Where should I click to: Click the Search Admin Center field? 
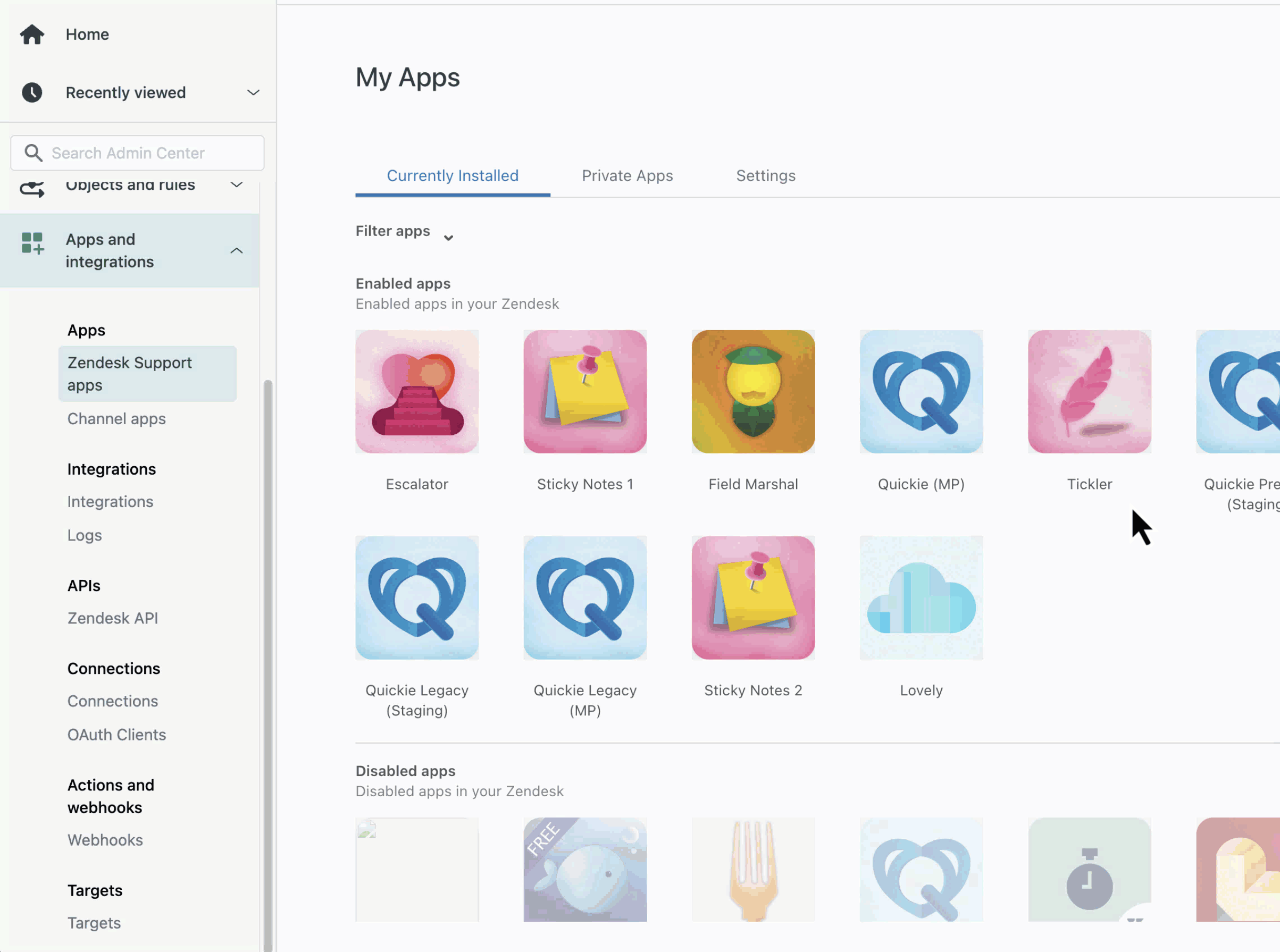point(137,153)
